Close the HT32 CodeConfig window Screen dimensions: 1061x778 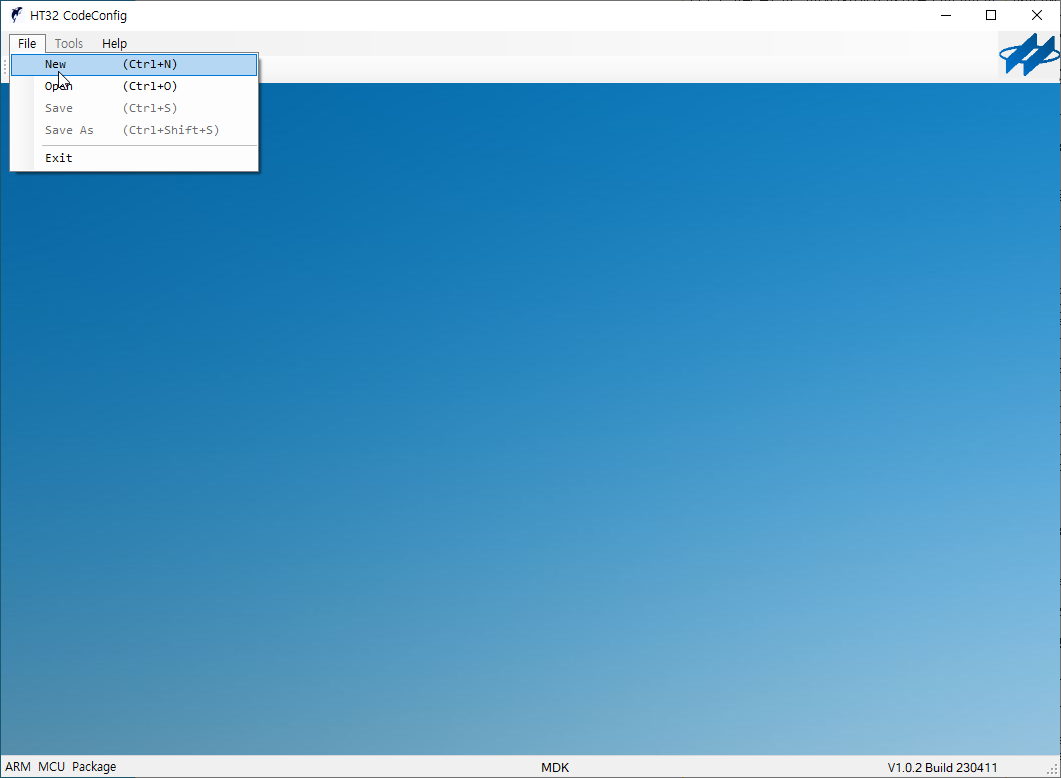click(1037, 15)
